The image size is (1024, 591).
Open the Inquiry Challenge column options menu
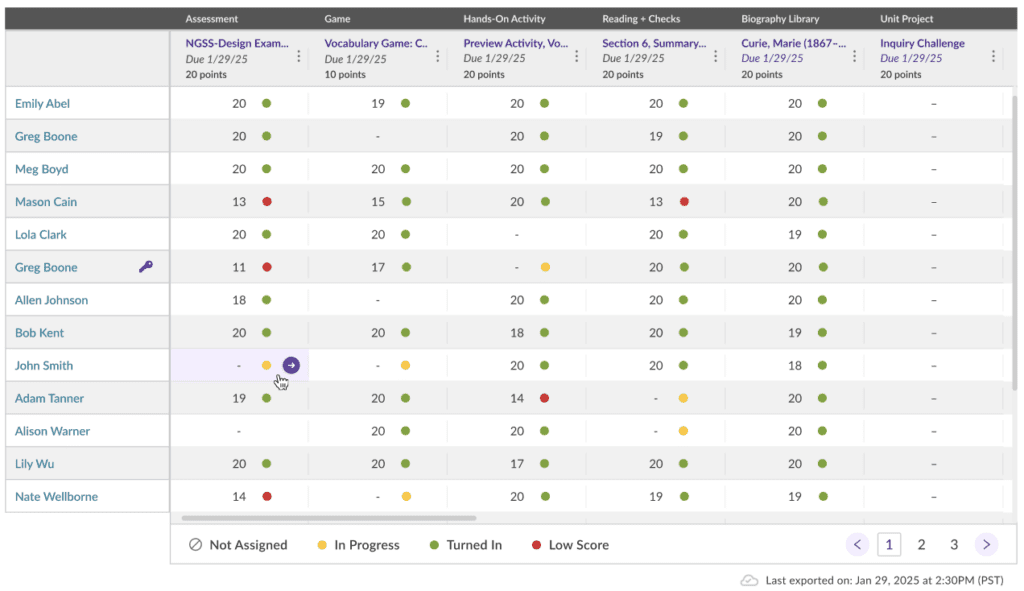(x=993, y=57)
